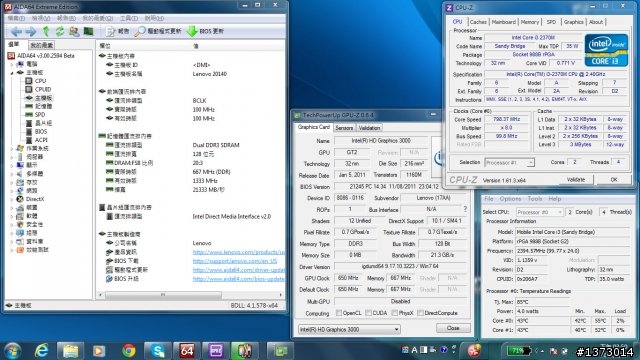The width and height of the screenshot is (640, 360).
Task: Click the magnifier driver update icon in AIDA64
Action: pos(140,31)
